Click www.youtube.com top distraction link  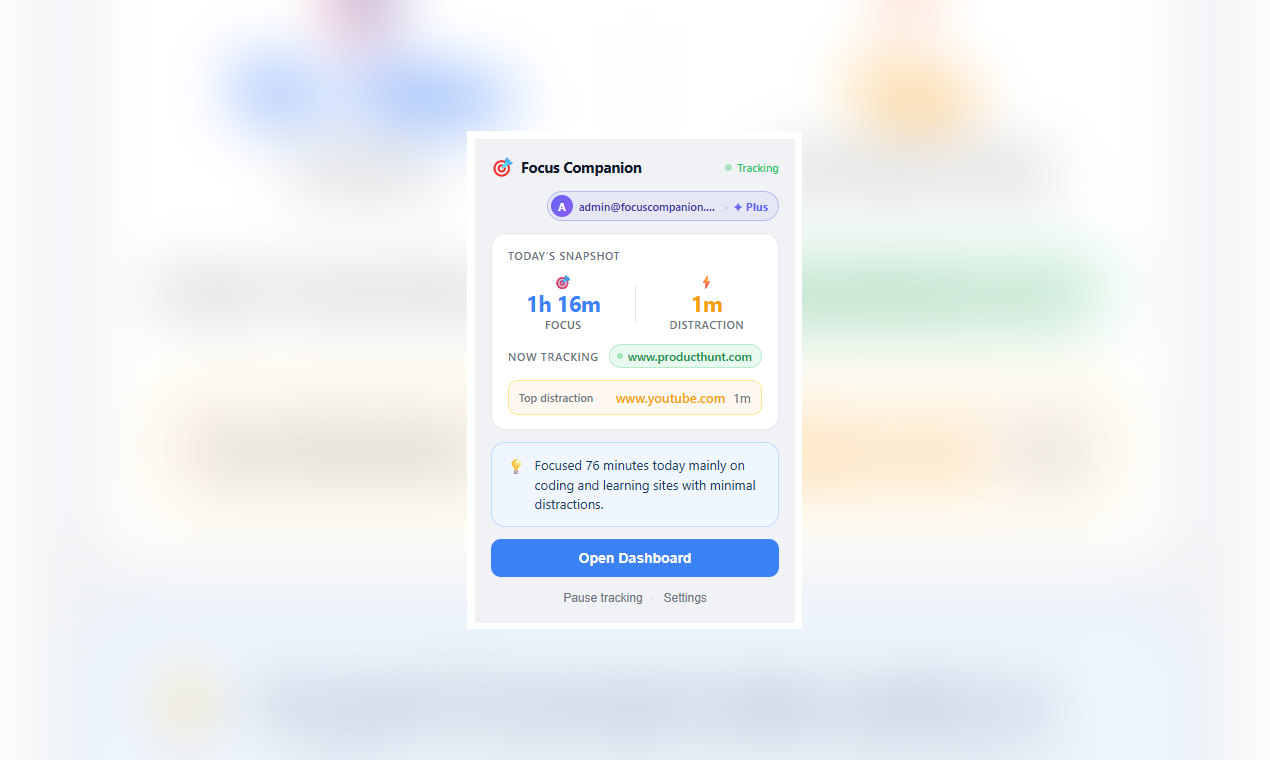[670, 398]
